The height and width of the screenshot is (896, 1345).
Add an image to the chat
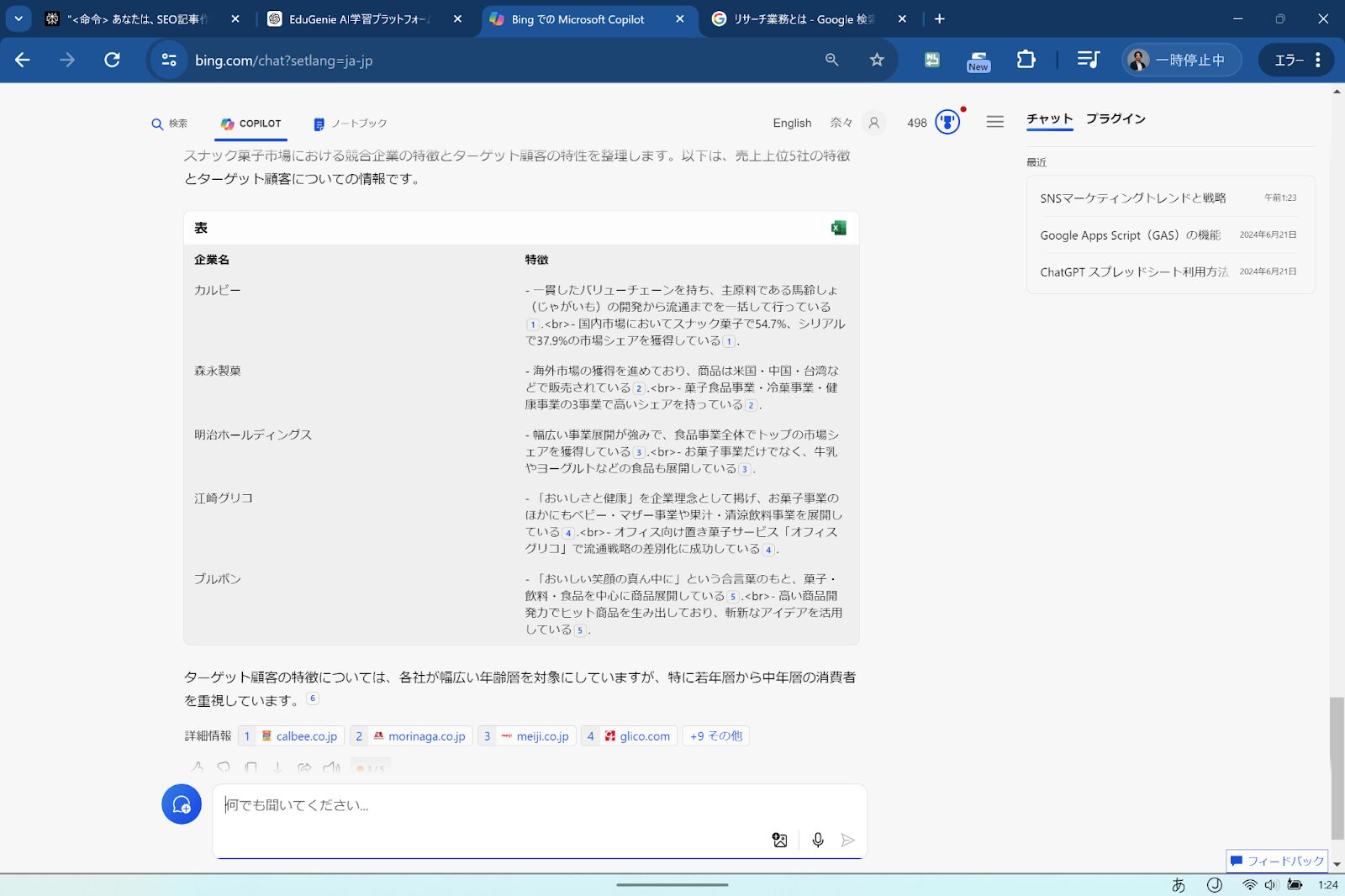[779, 840]
